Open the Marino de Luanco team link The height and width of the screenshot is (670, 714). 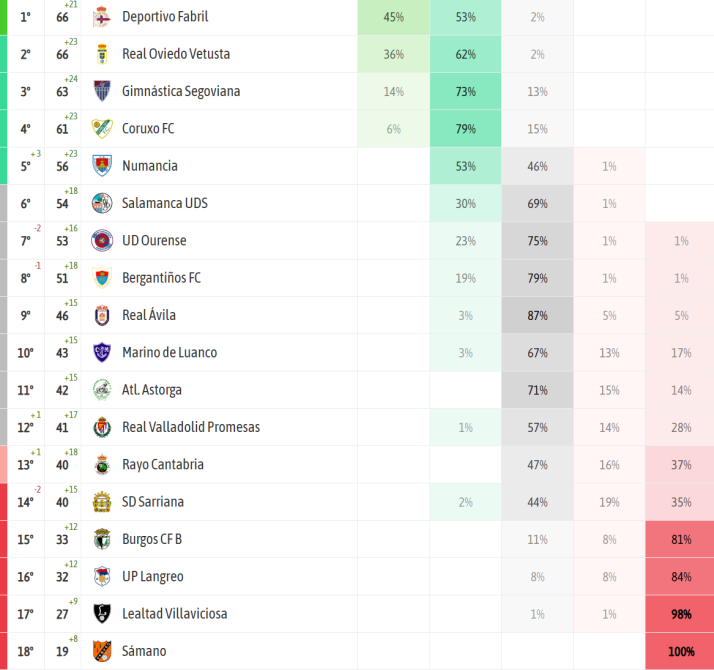coord(169,352)
